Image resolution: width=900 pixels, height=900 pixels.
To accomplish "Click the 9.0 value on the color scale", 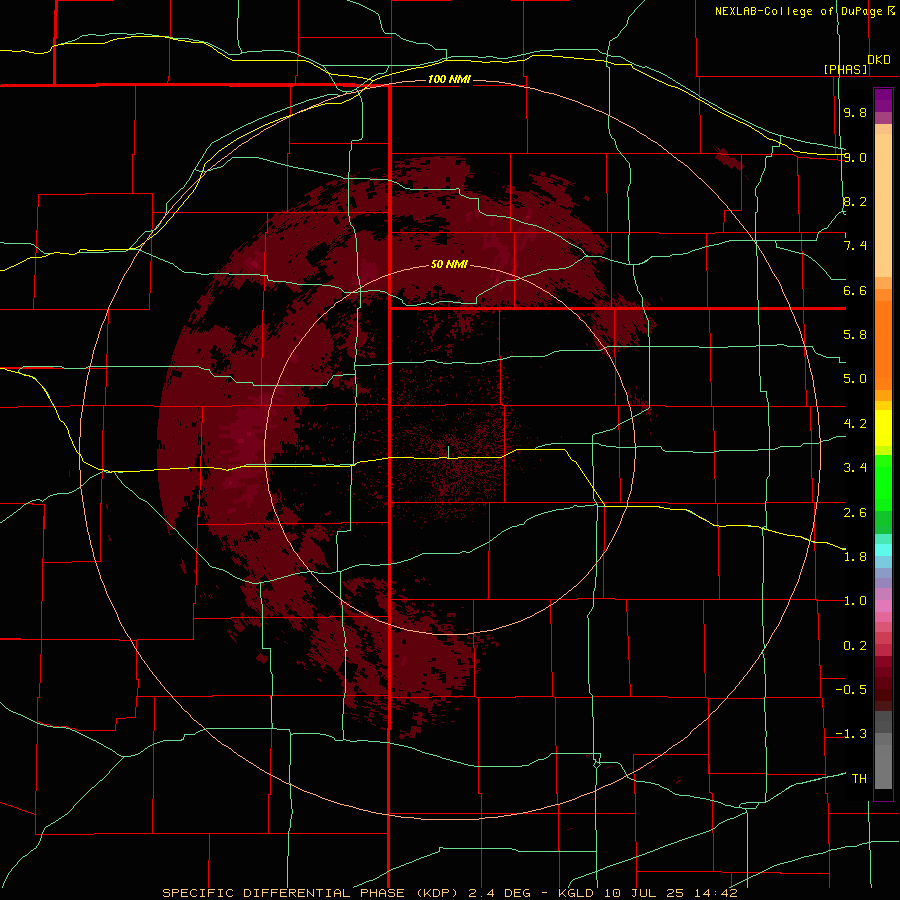I will click(855, 157).
